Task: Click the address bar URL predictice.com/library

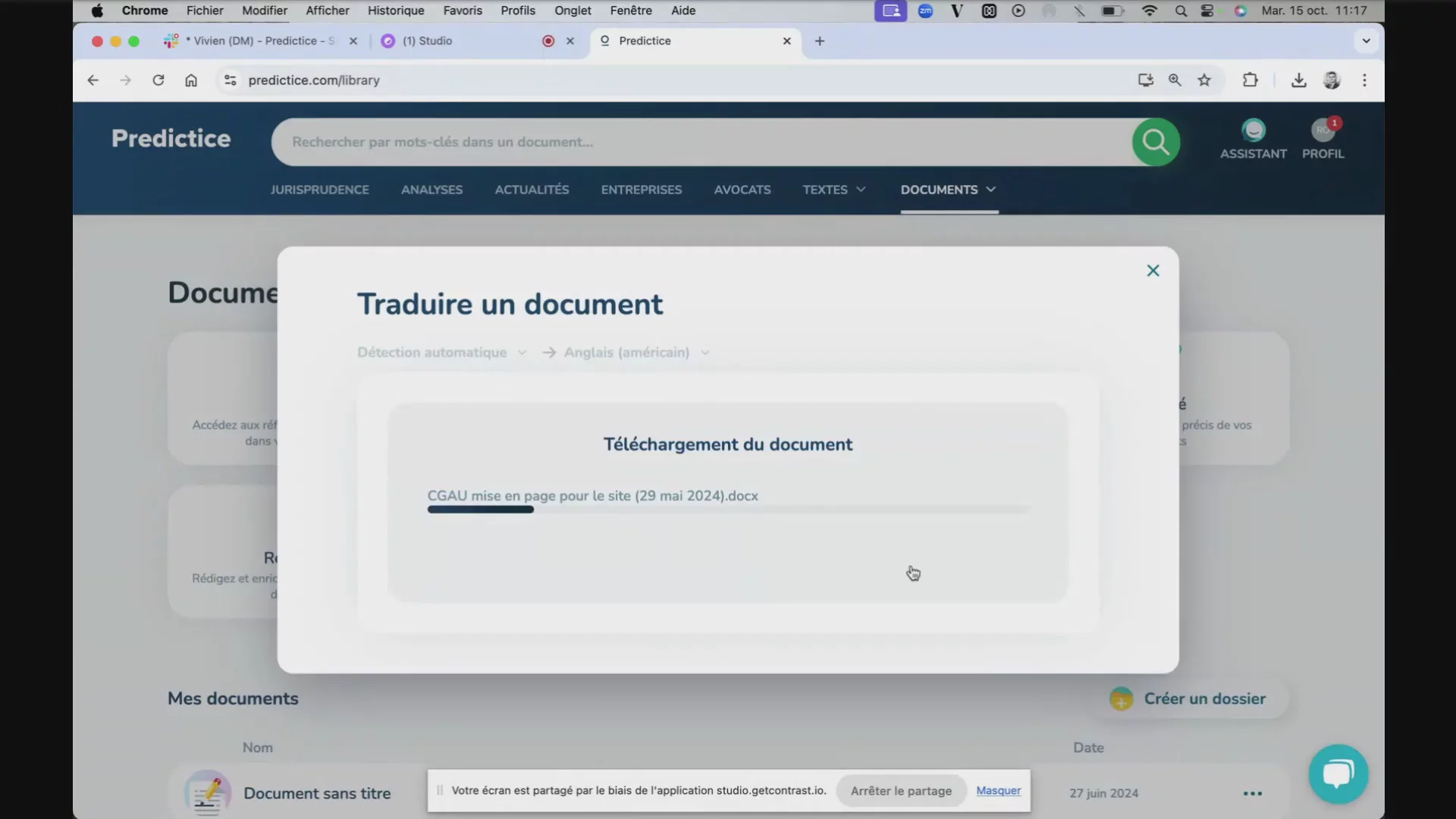Action: (314, 80)
